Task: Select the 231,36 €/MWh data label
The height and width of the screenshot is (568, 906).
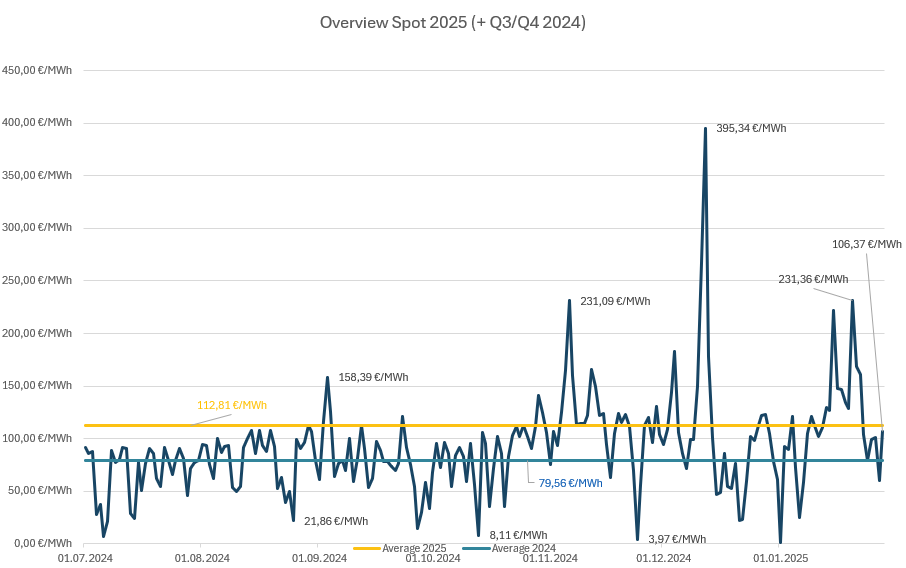Action: coord(813,279)
